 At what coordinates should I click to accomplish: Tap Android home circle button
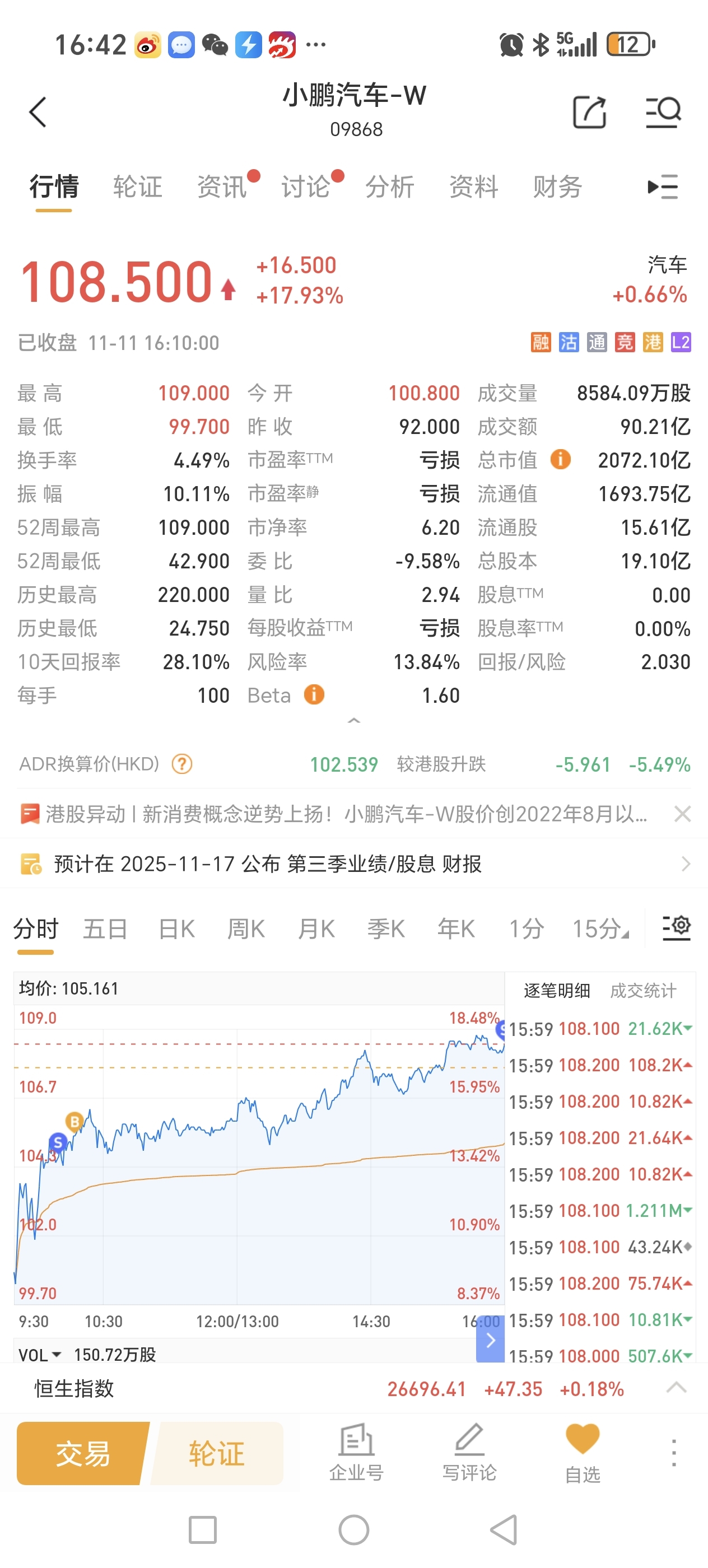coord(353,1530)
